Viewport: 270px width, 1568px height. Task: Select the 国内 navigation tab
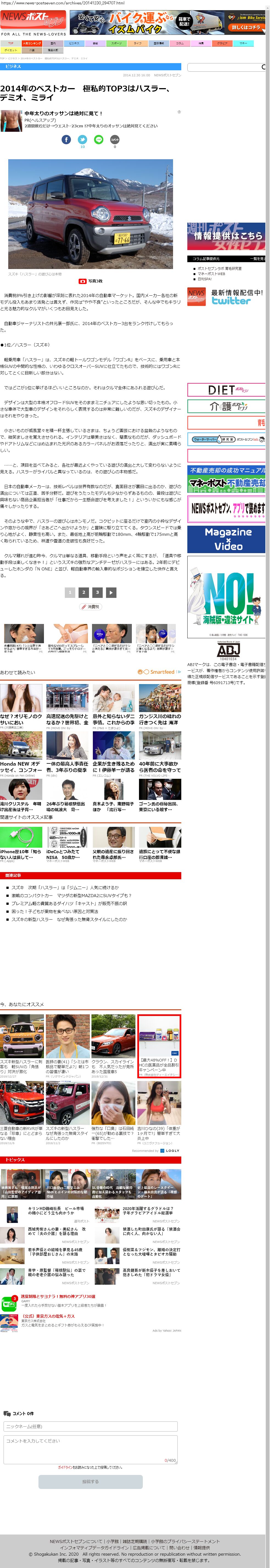[x=53, y=43]
